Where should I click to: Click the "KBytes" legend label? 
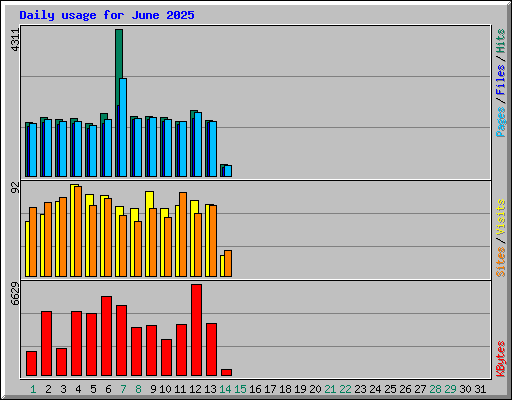tap(500, 359)
